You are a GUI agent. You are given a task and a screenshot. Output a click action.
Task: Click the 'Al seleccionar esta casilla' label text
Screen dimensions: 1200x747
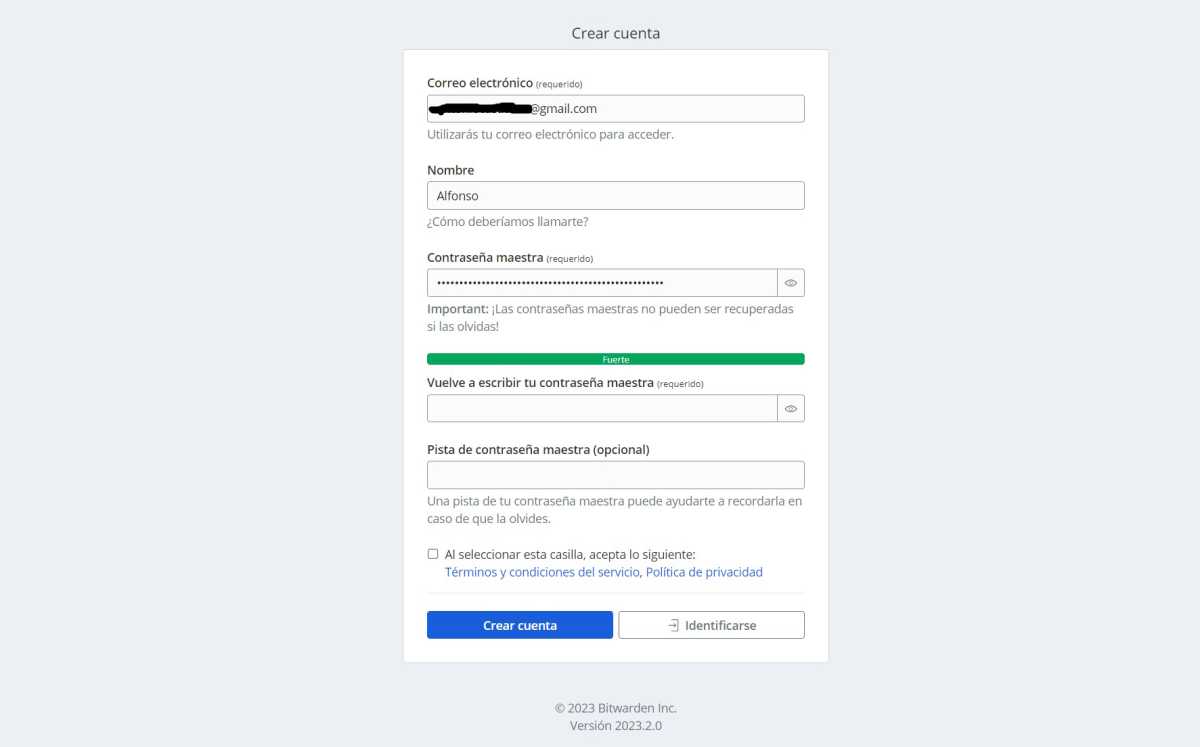point(570,554)
